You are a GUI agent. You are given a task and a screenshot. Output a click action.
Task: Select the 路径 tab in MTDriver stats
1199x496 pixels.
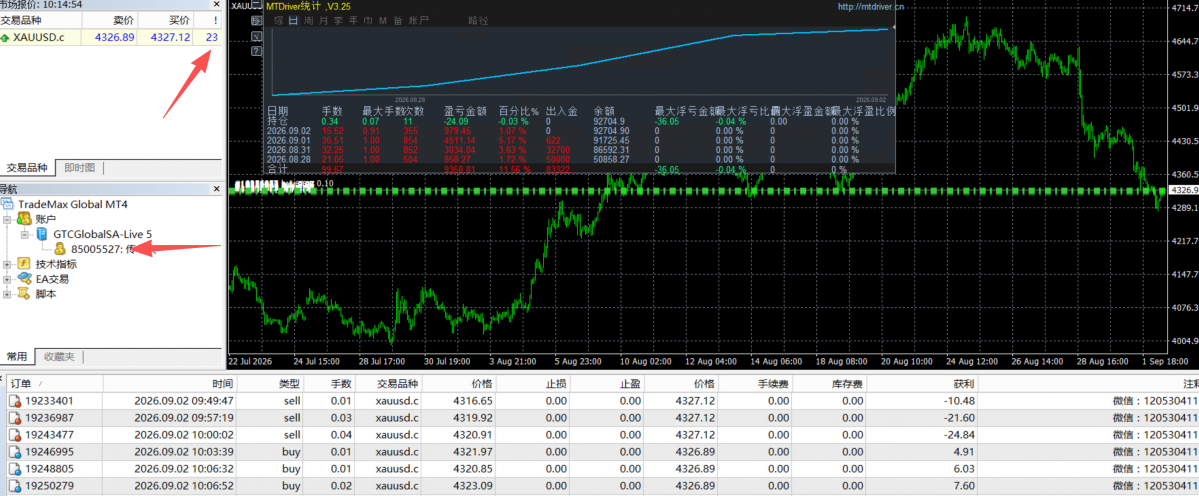tap(478, 21)
